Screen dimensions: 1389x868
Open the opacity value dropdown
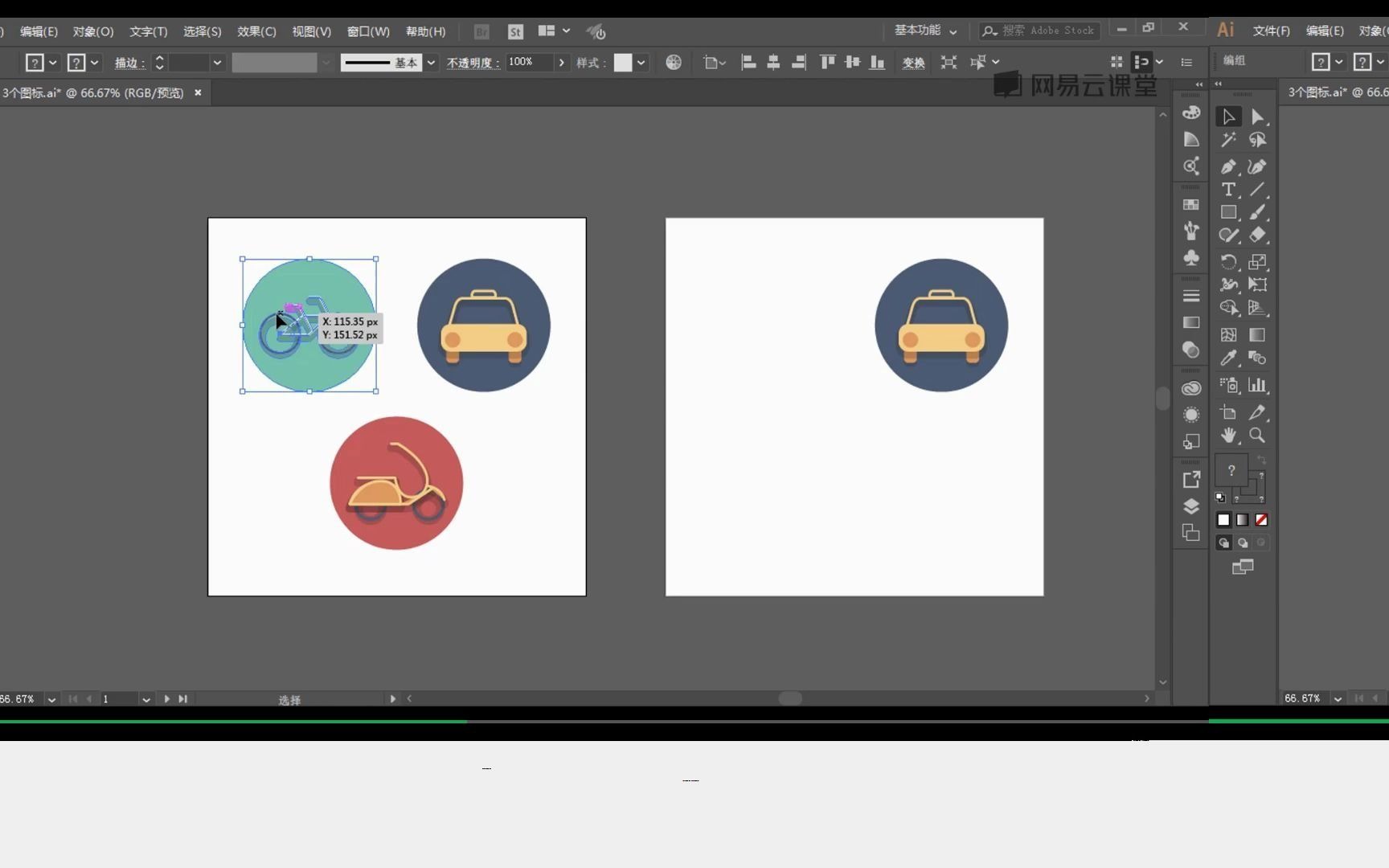click(x=560, y=62)
